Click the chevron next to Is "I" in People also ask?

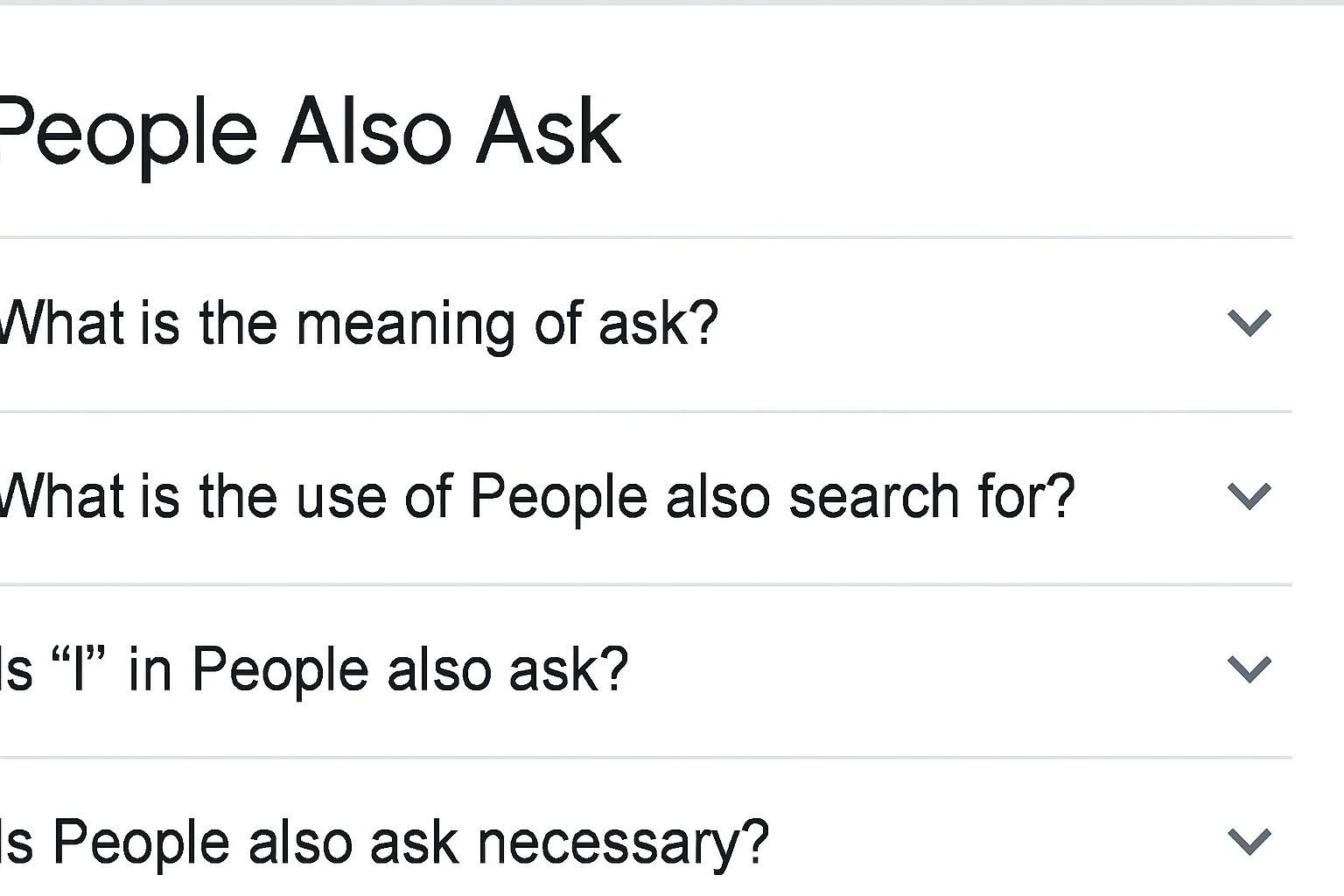tap(1249, 669)
